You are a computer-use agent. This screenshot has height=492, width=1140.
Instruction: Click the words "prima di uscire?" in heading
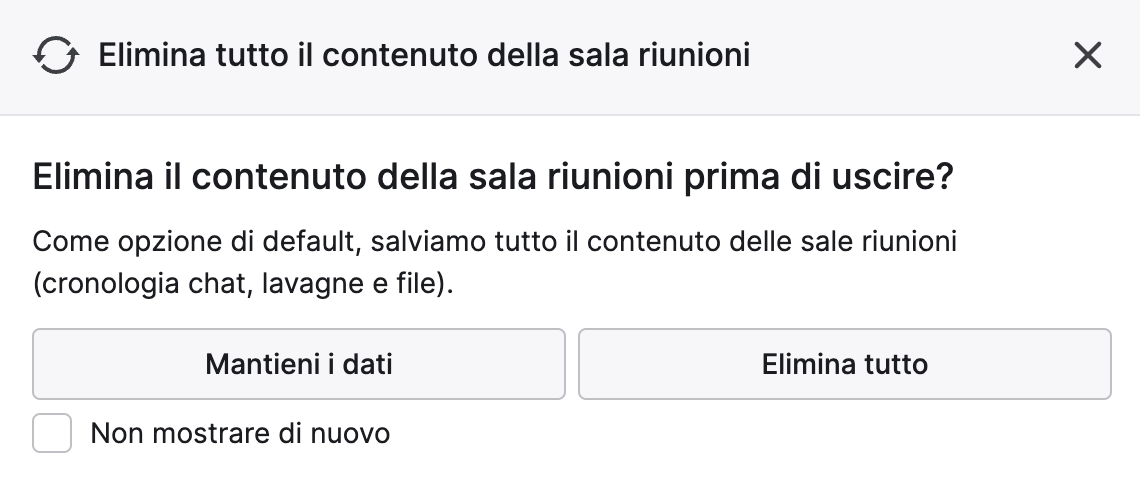(819, 177)
